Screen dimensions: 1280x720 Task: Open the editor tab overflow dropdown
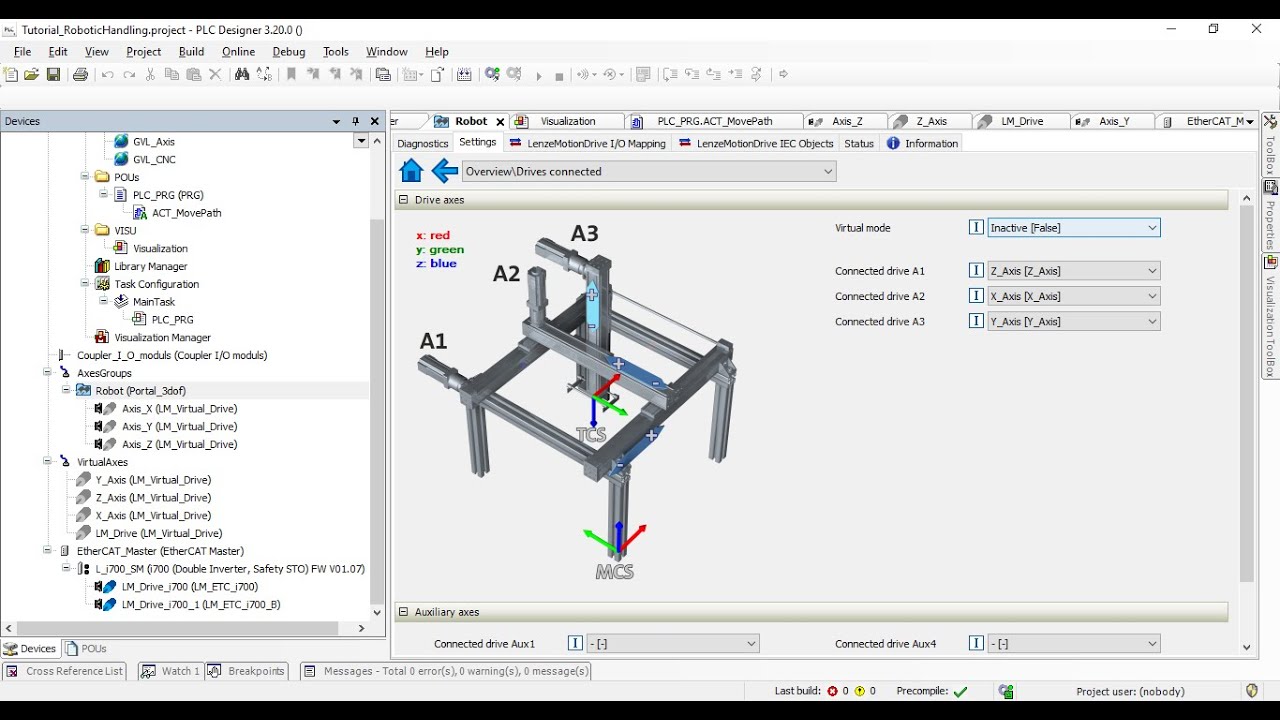pos(1250,122)
